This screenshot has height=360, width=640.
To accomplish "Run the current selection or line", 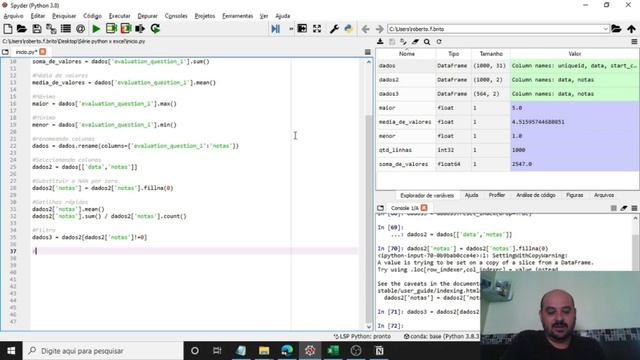I will 140,29.
